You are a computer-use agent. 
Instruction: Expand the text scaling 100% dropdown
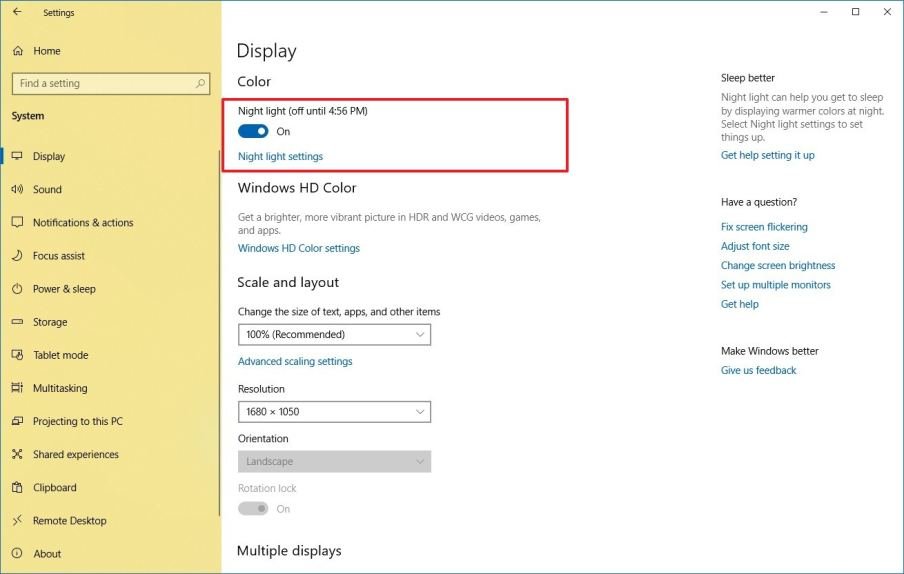tap(334, 335)
